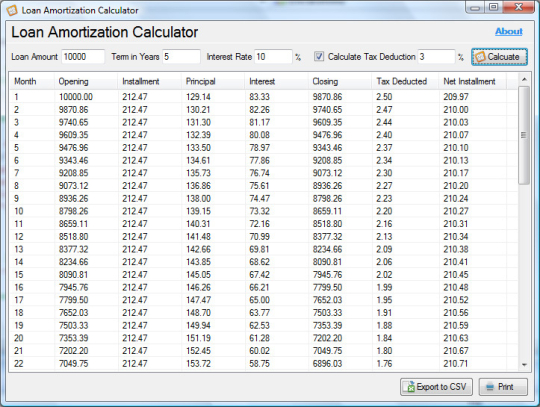Click the vertical scrollbar thumb
Image resolution: width=540 pixels, height=407 pixels.
point(524,135)
